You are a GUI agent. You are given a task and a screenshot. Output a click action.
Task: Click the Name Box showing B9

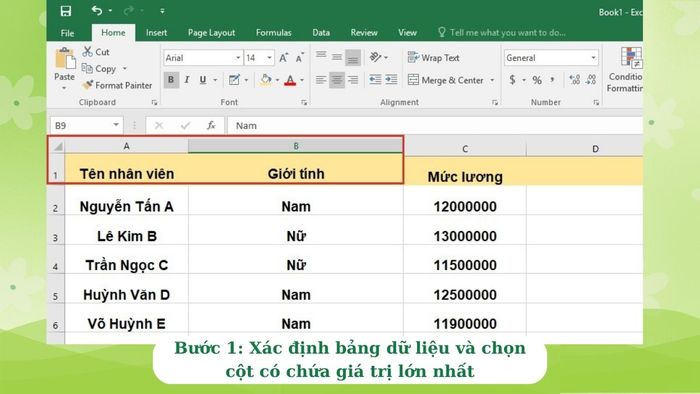86,126
